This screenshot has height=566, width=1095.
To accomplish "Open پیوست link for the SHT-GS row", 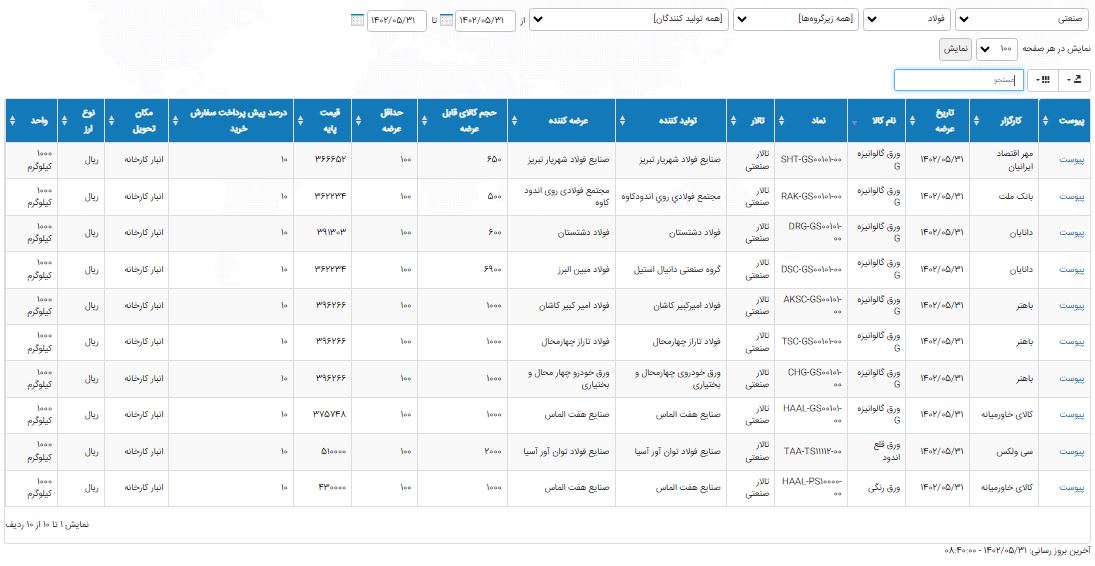I will point(1072,160).
